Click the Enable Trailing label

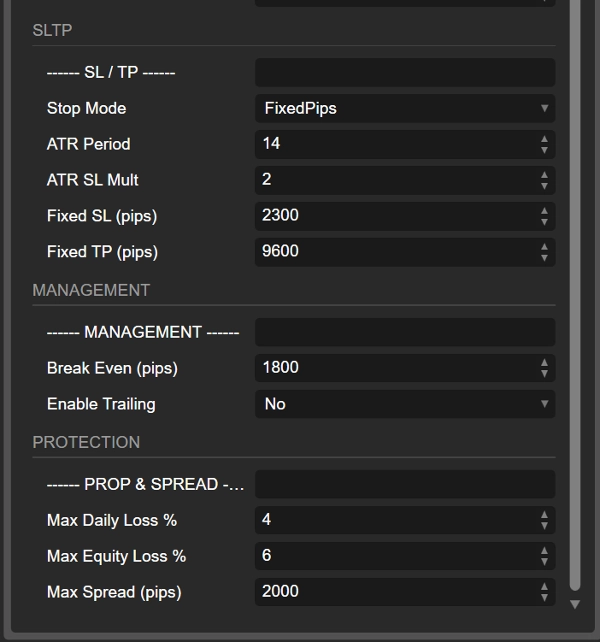101,404
